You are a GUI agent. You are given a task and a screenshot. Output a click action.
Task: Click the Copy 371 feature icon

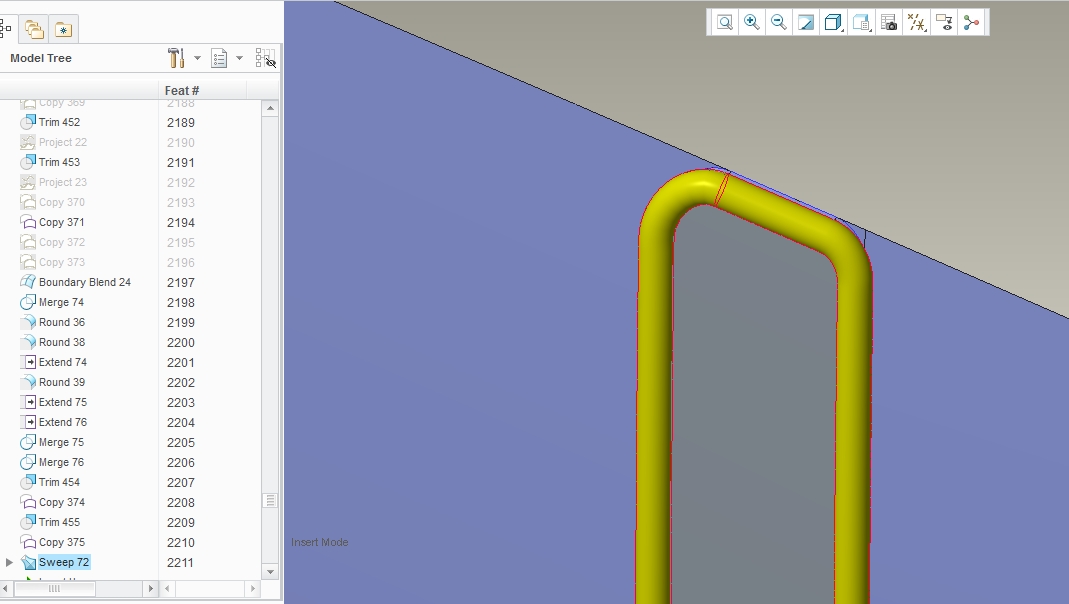click(28, 222)
